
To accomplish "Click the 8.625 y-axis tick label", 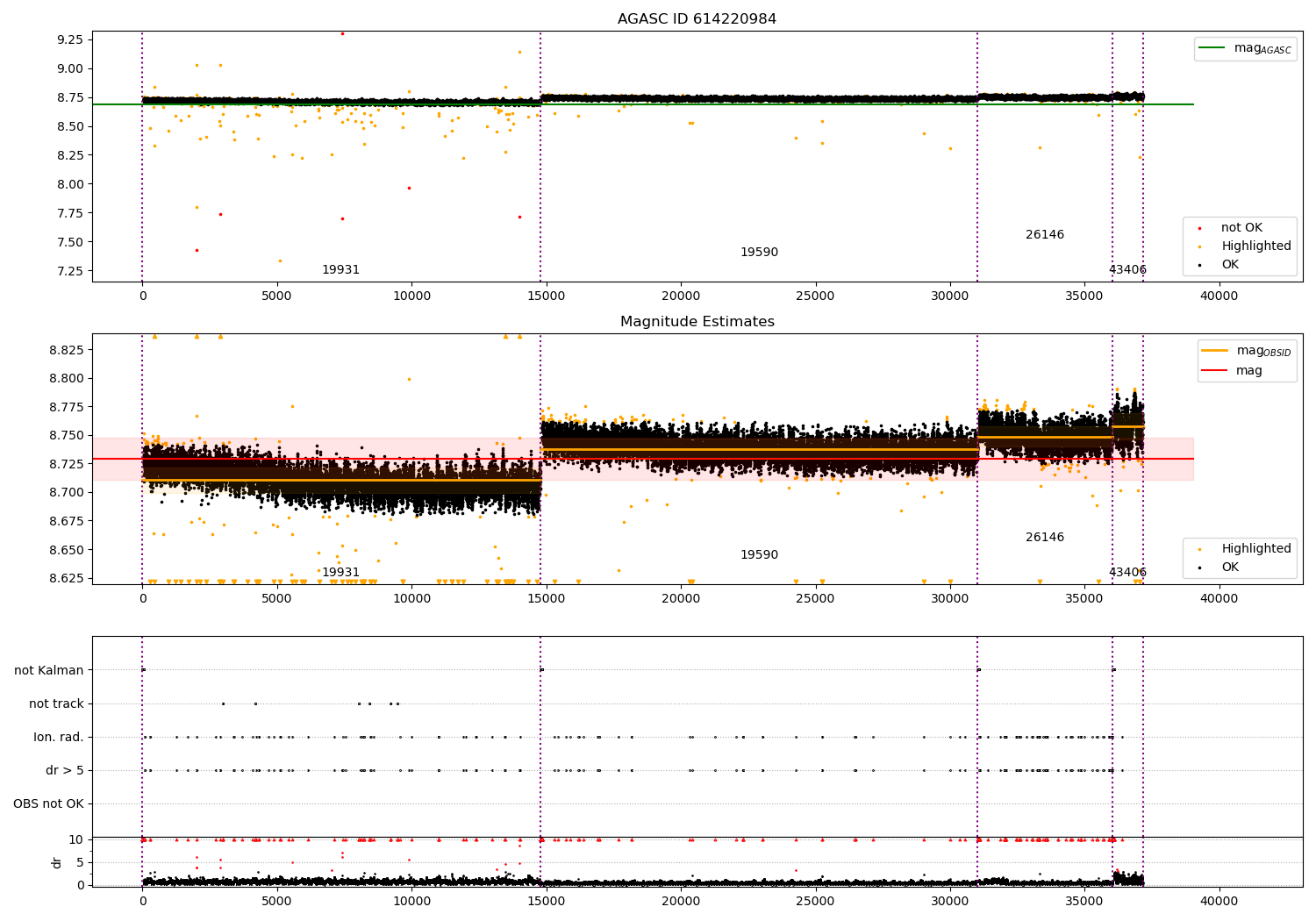I will point(66,578).
